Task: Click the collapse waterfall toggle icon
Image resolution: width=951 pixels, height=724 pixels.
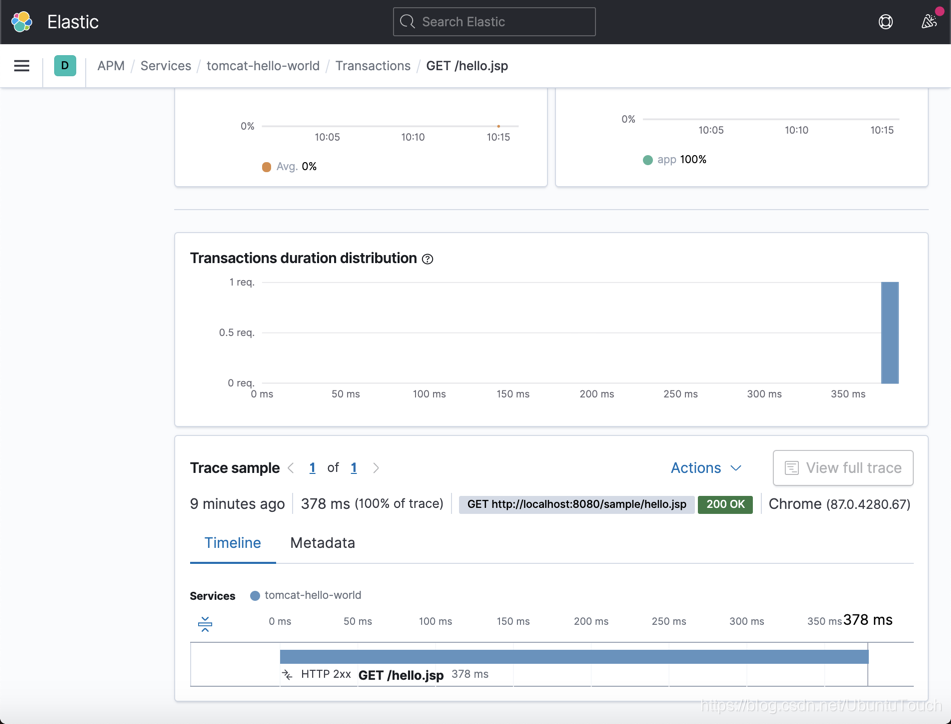Action: click(x=205, y=624)
